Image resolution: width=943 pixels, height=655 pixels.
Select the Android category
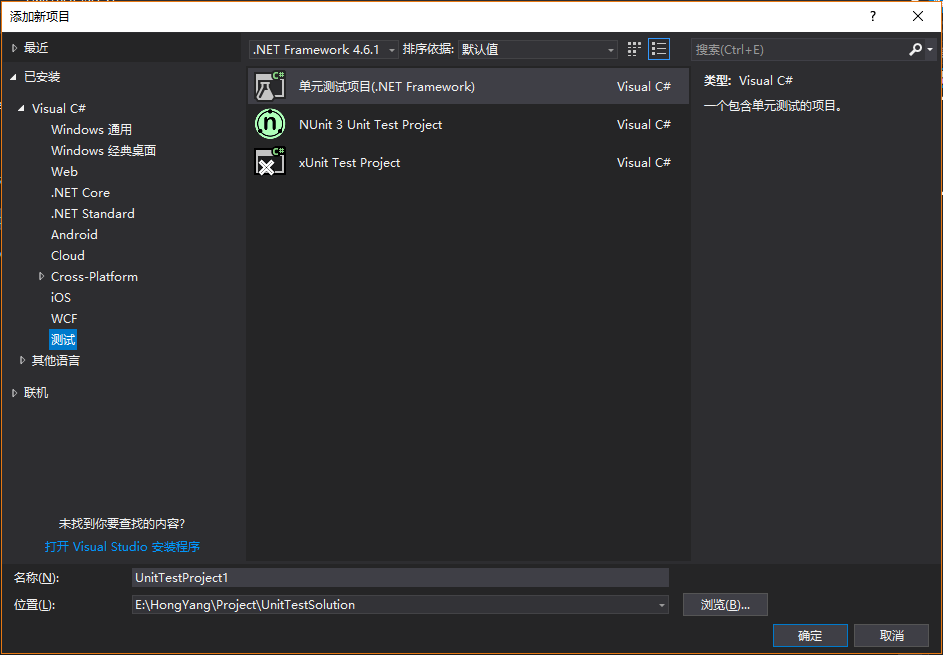pos(74,235)
